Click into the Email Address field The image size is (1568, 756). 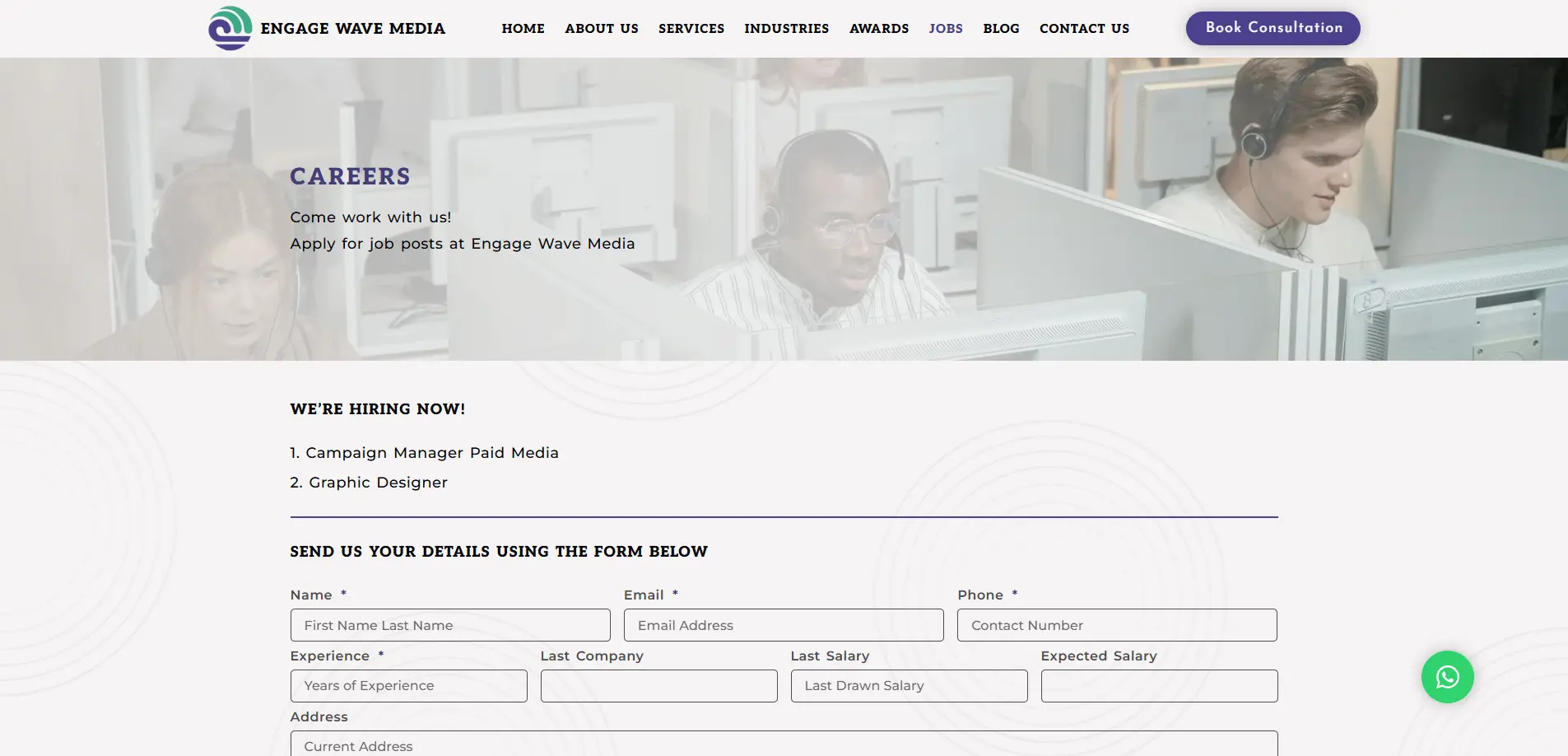tap(784, 625)
